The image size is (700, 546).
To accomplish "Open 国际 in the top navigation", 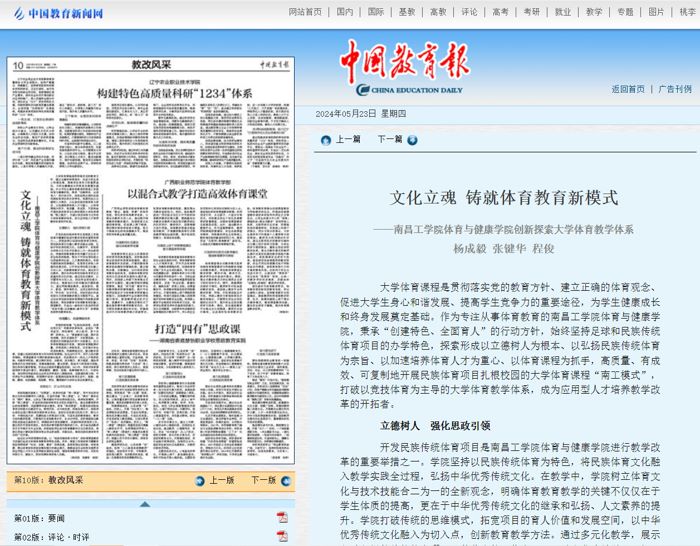I will tap(376, 12).
